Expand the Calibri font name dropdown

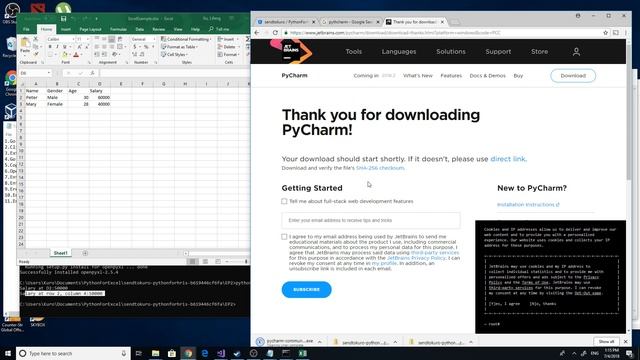coord(73,39)
